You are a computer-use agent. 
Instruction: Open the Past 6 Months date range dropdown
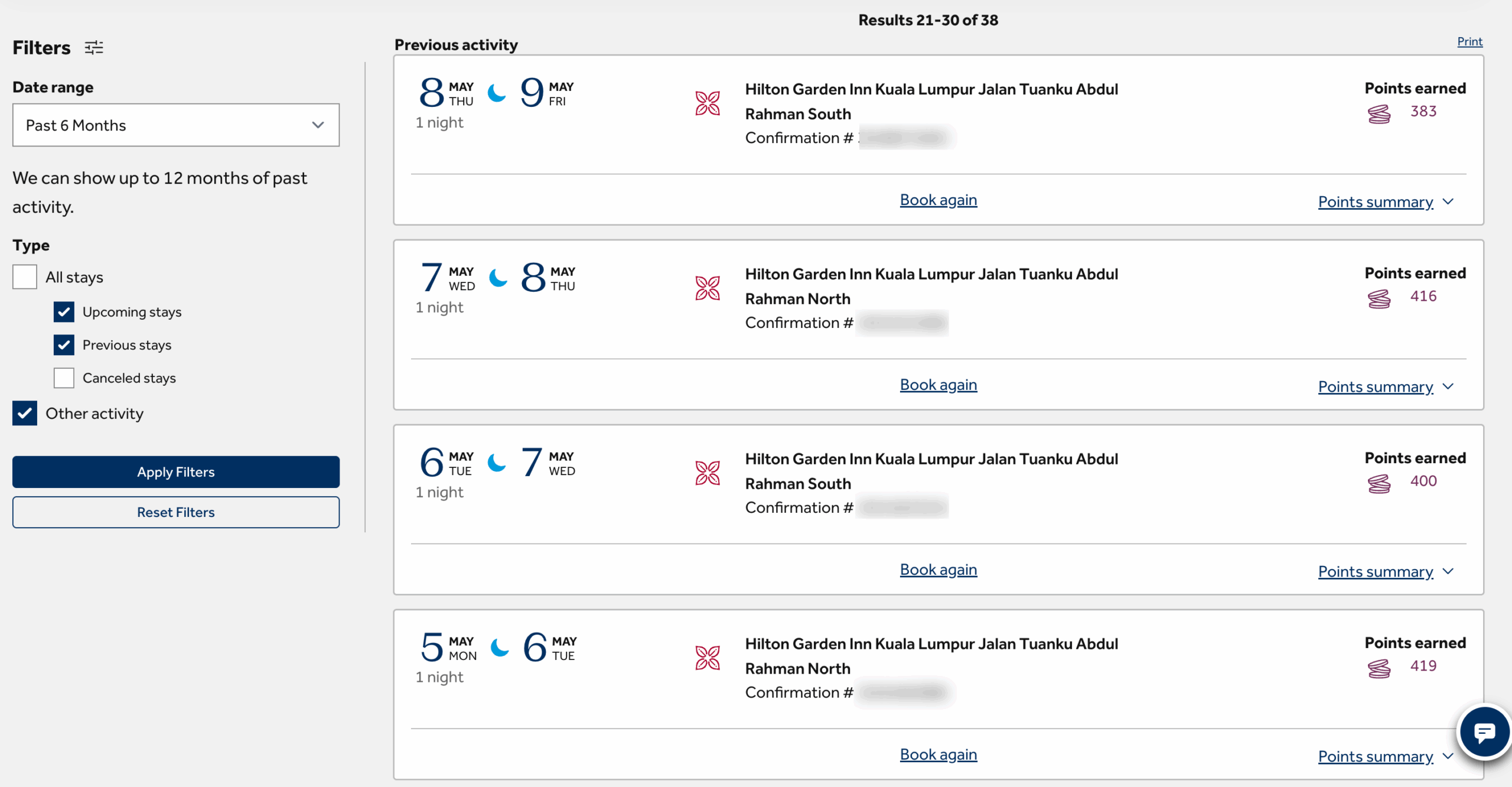coord(175,125)
